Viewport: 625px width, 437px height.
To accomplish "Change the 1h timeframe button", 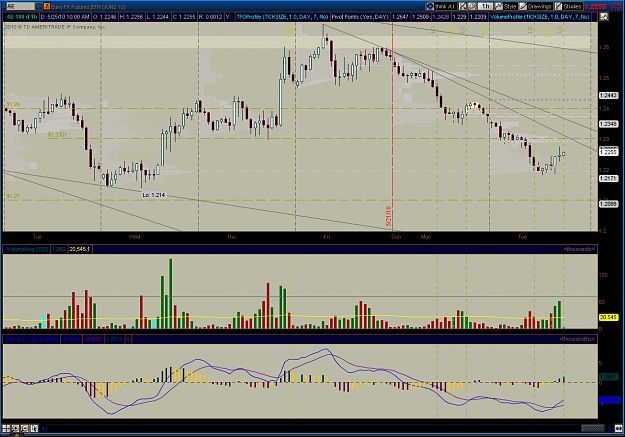I will tap(485, 6).
